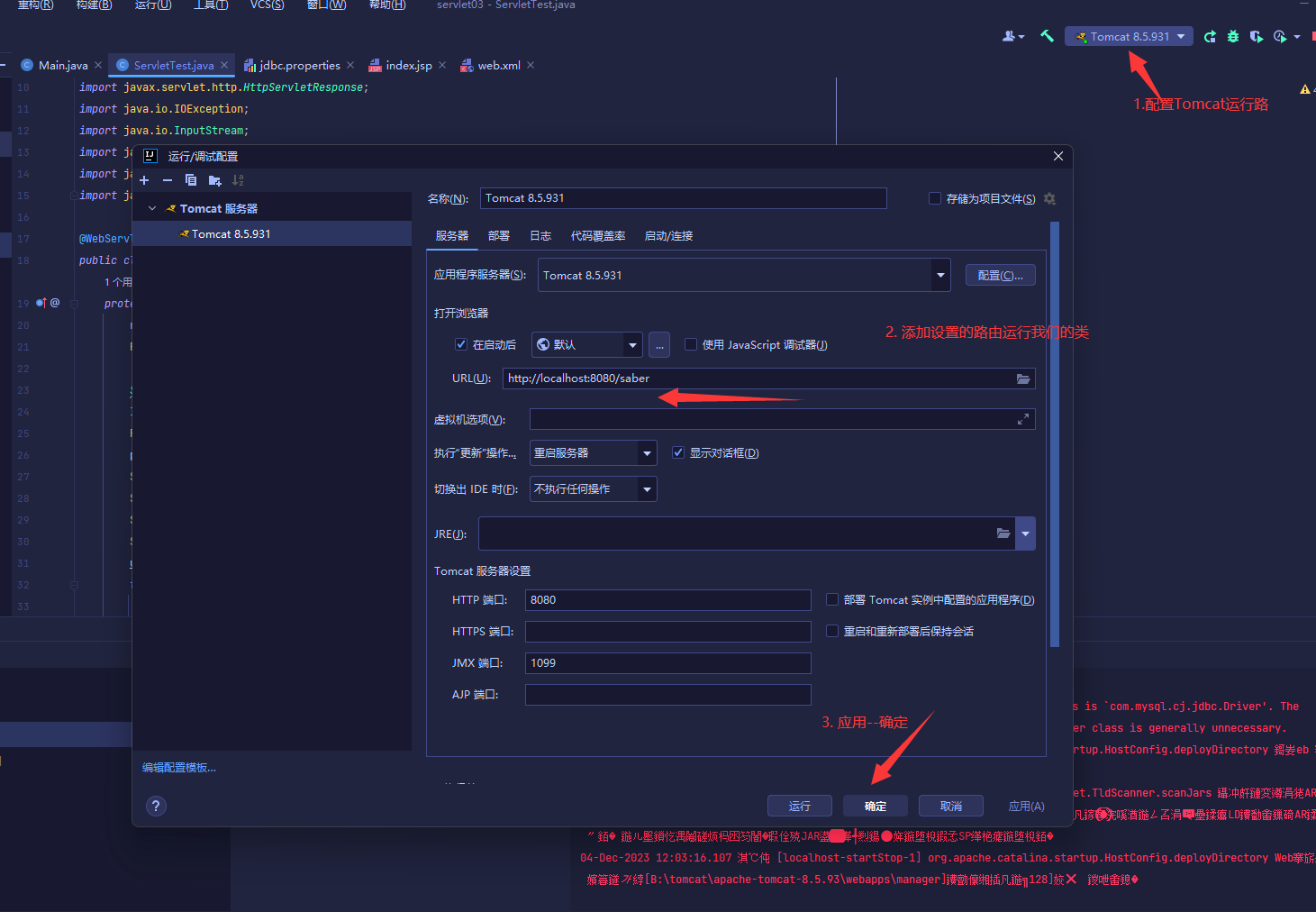
Task: Open the help question mark icon
Action: point(156,806)
